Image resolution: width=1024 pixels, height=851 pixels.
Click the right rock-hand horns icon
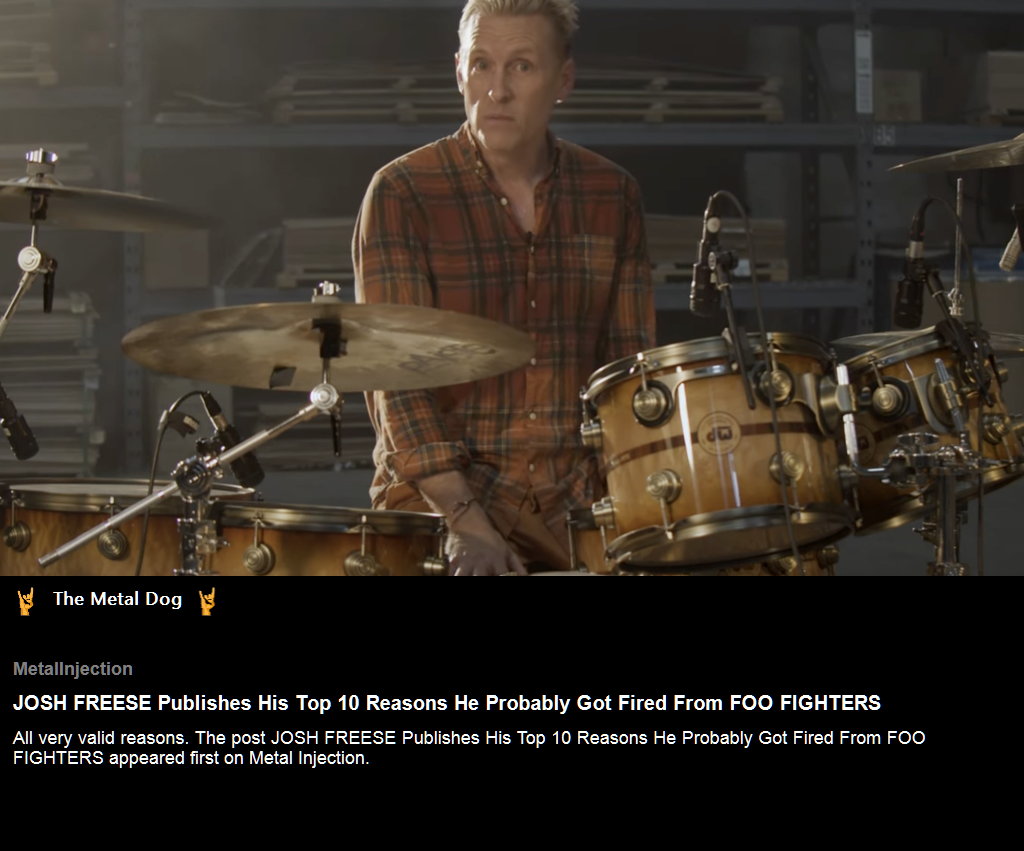pos(207,601)
